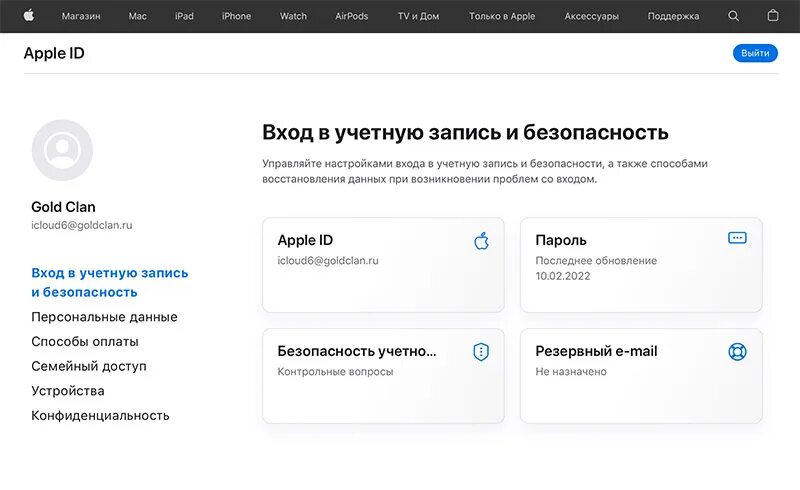This screenshot has width=800, height=490.
Task: Open the Пароль card title
Action: [561, 240]
